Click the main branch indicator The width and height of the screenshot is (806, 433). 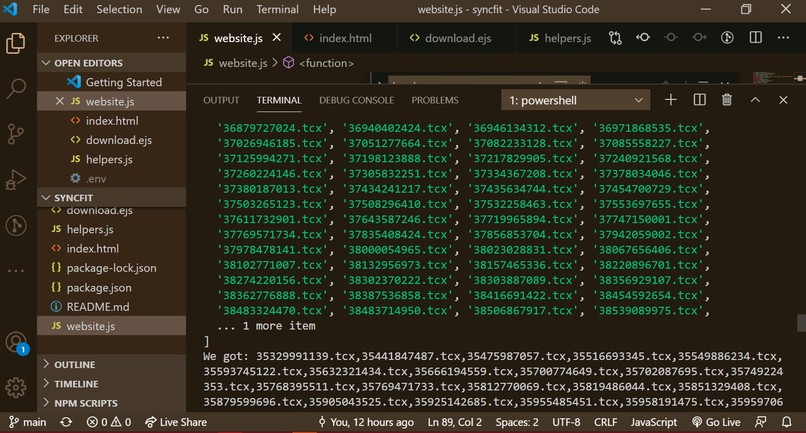pos(28,422)
